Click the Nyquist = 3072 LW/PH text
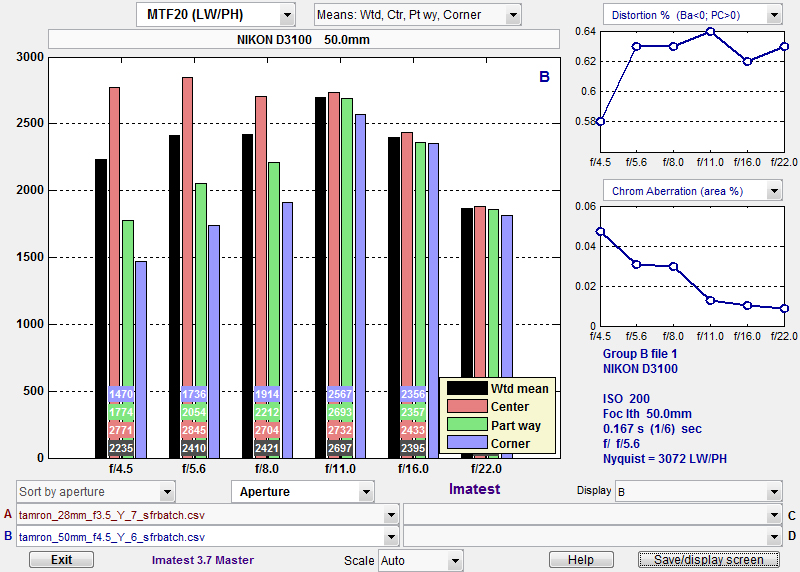This screenshot has width=800, height=572. coord(665,459)
